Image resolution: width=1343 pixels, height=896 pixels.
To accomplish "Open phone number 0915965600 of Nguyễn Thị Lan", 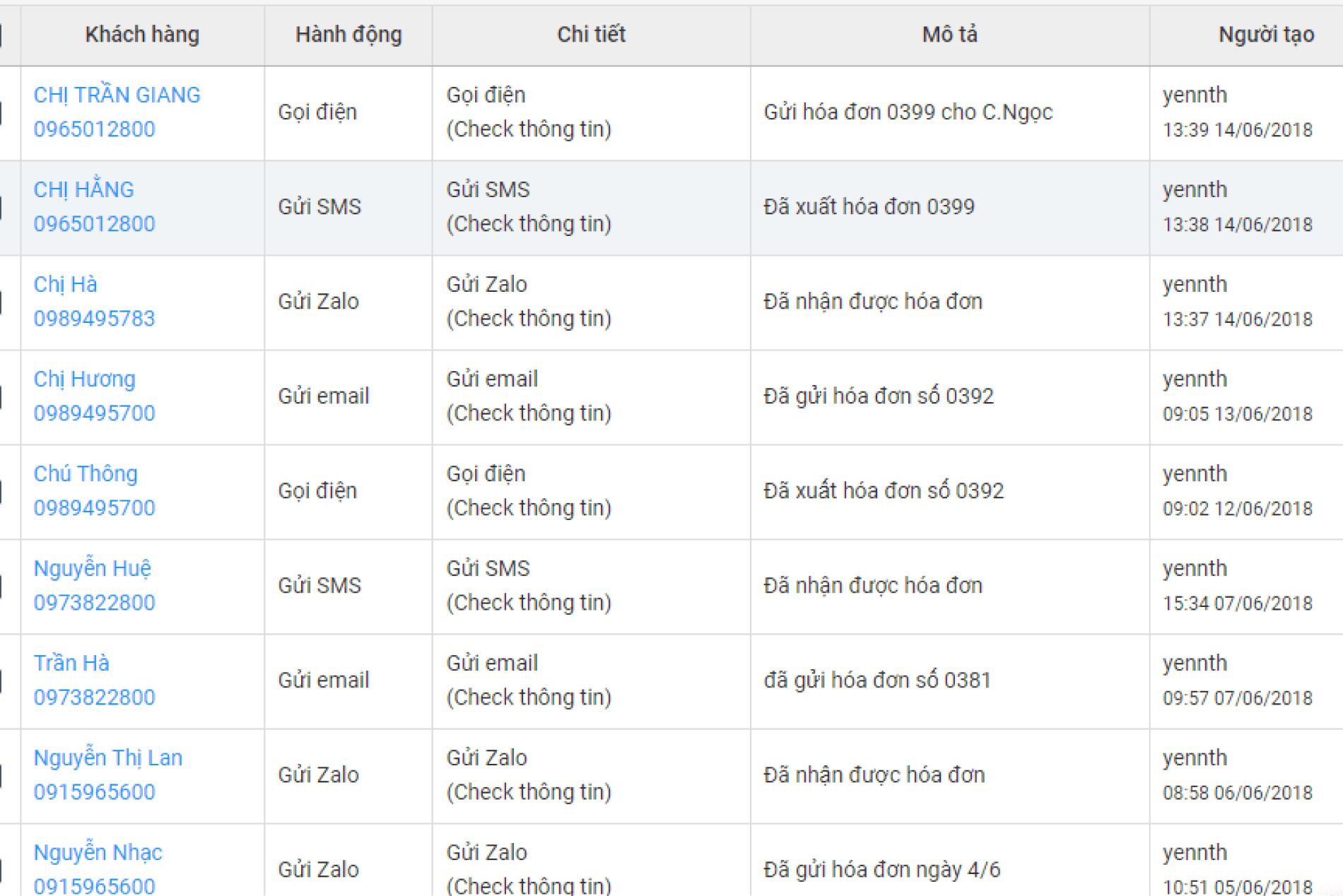I will tap(95, 791).
